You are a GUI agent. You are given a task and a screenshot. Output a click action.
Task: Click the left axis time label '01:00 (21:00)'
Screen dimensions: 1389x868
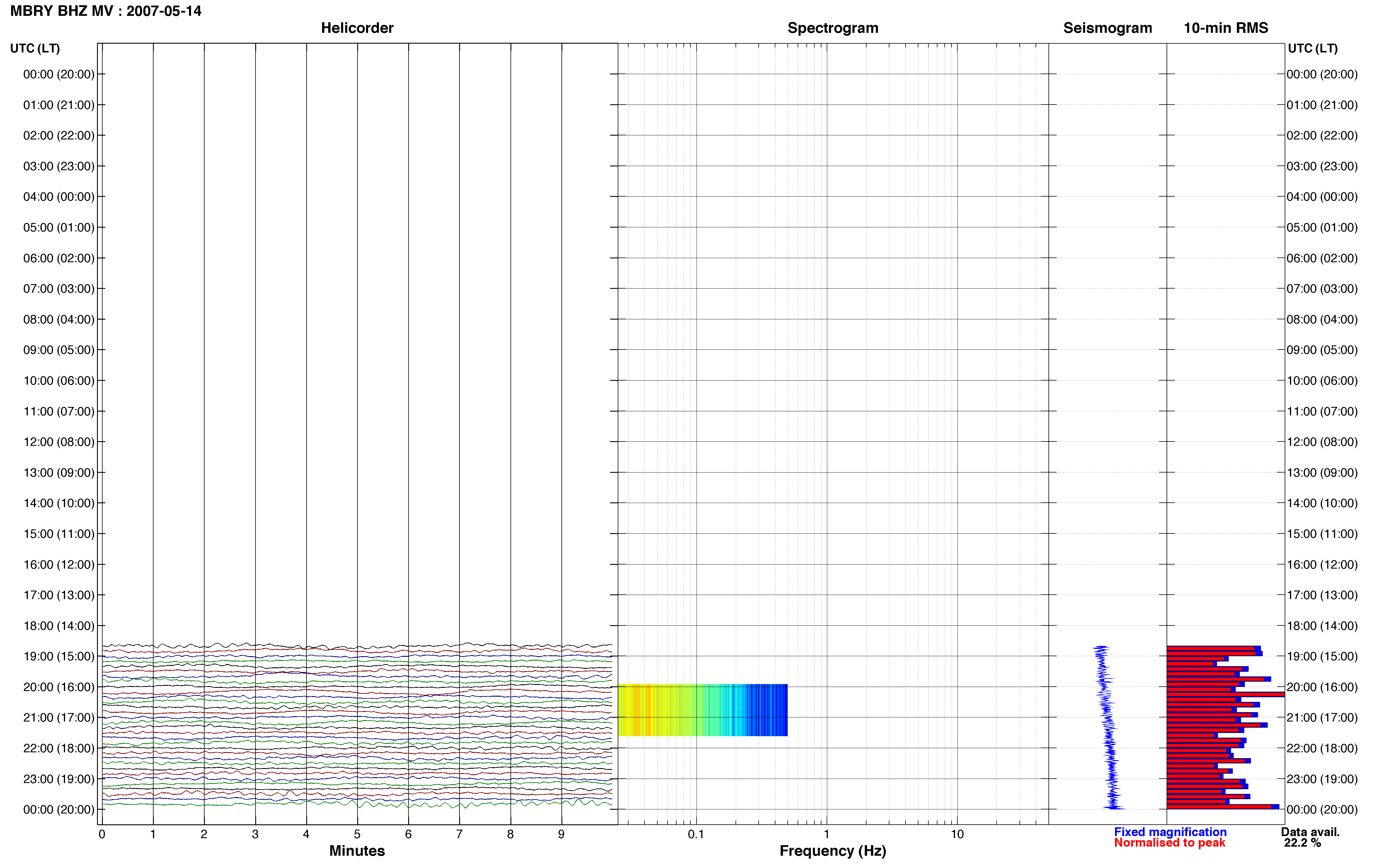pyautogui.click(x=59, y=105)
